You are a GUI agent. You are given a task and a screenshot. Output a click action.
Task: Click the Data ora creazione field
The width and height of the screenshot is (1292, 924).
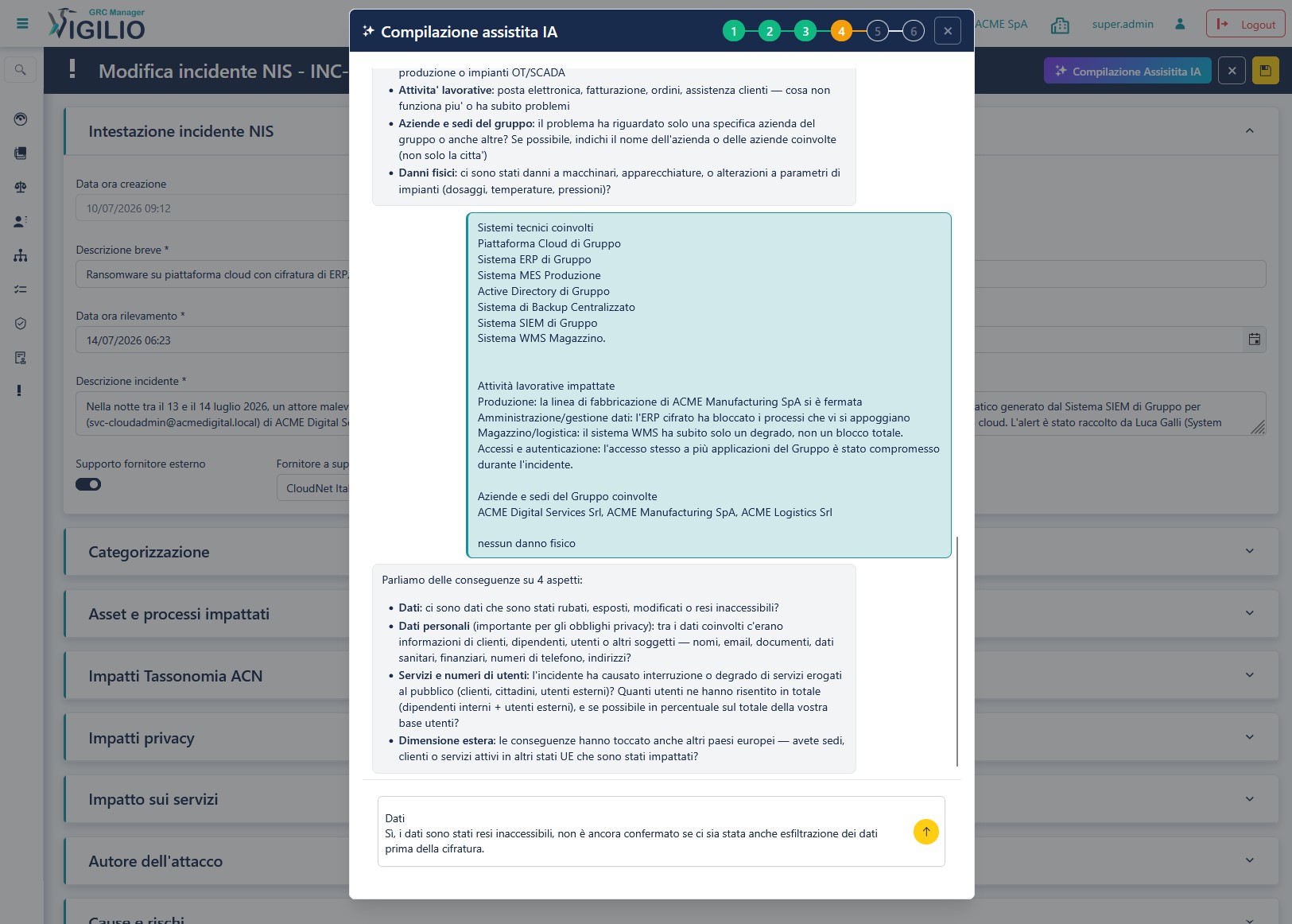(212, 208)
